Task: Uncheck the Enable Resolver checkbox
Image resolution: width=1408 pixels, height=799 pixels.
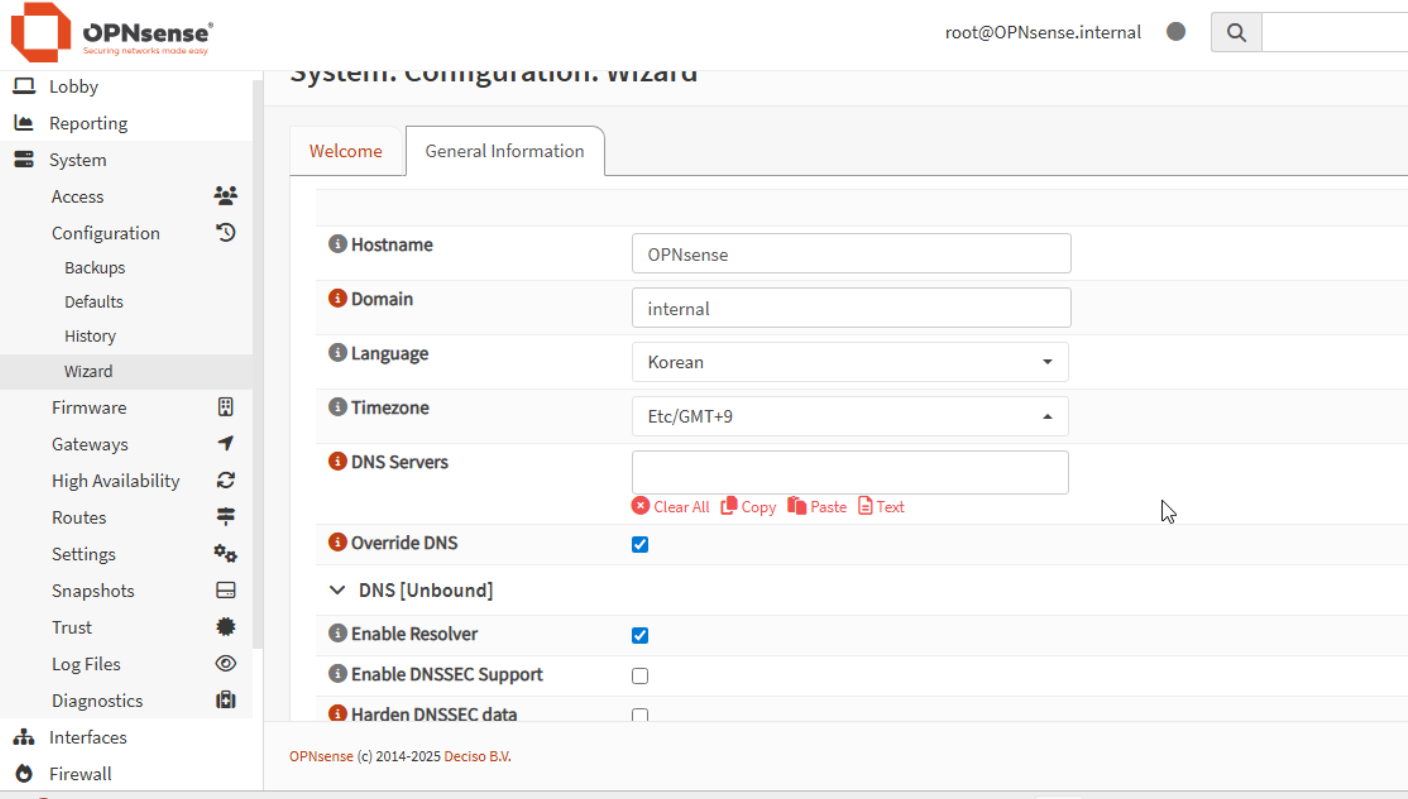Action: point(640,635)
